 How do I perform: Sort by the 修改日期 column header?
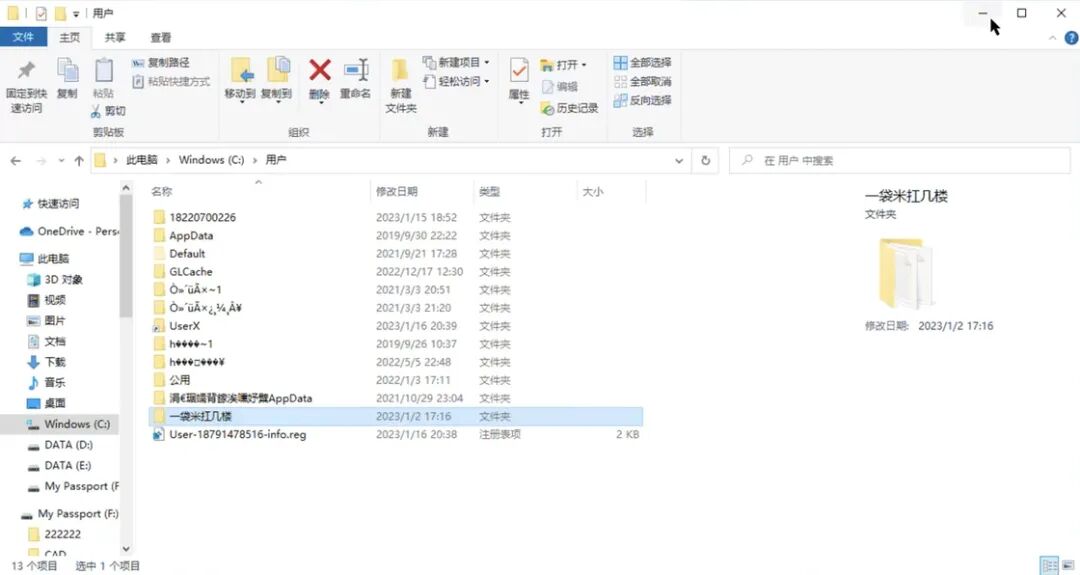[397, 191]
